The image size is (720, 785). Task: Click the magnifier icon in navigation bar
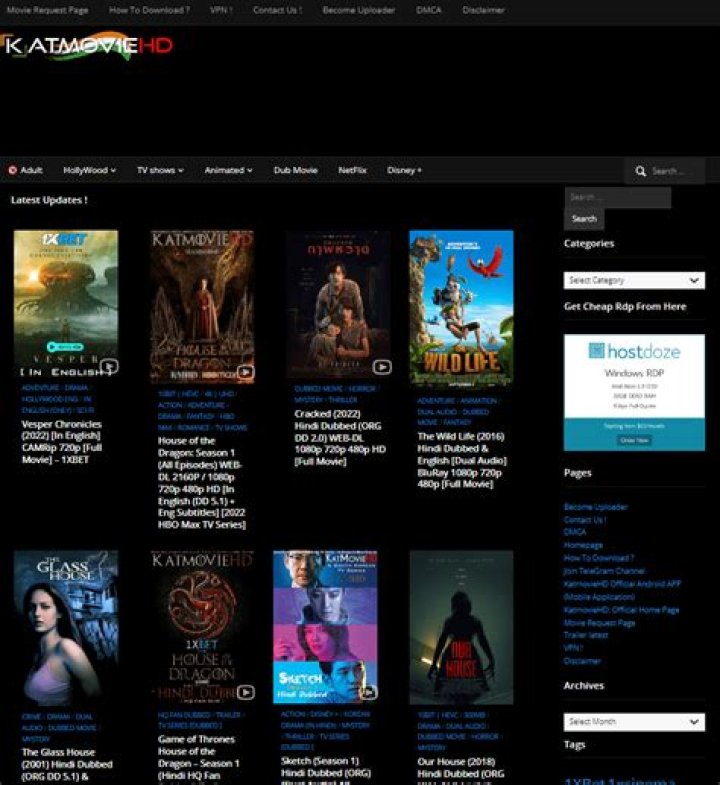click(640, 171)
